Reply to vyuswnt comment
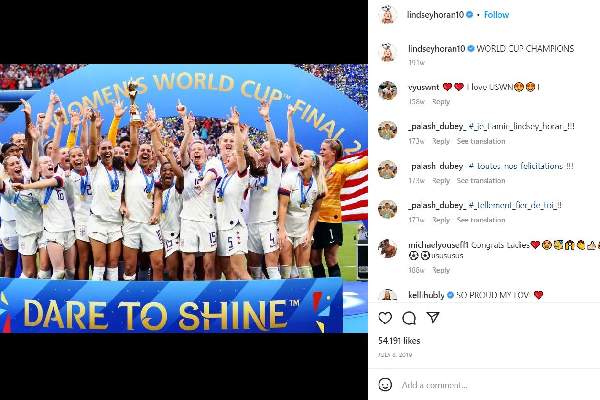600x400 pixels. [441, 101]
